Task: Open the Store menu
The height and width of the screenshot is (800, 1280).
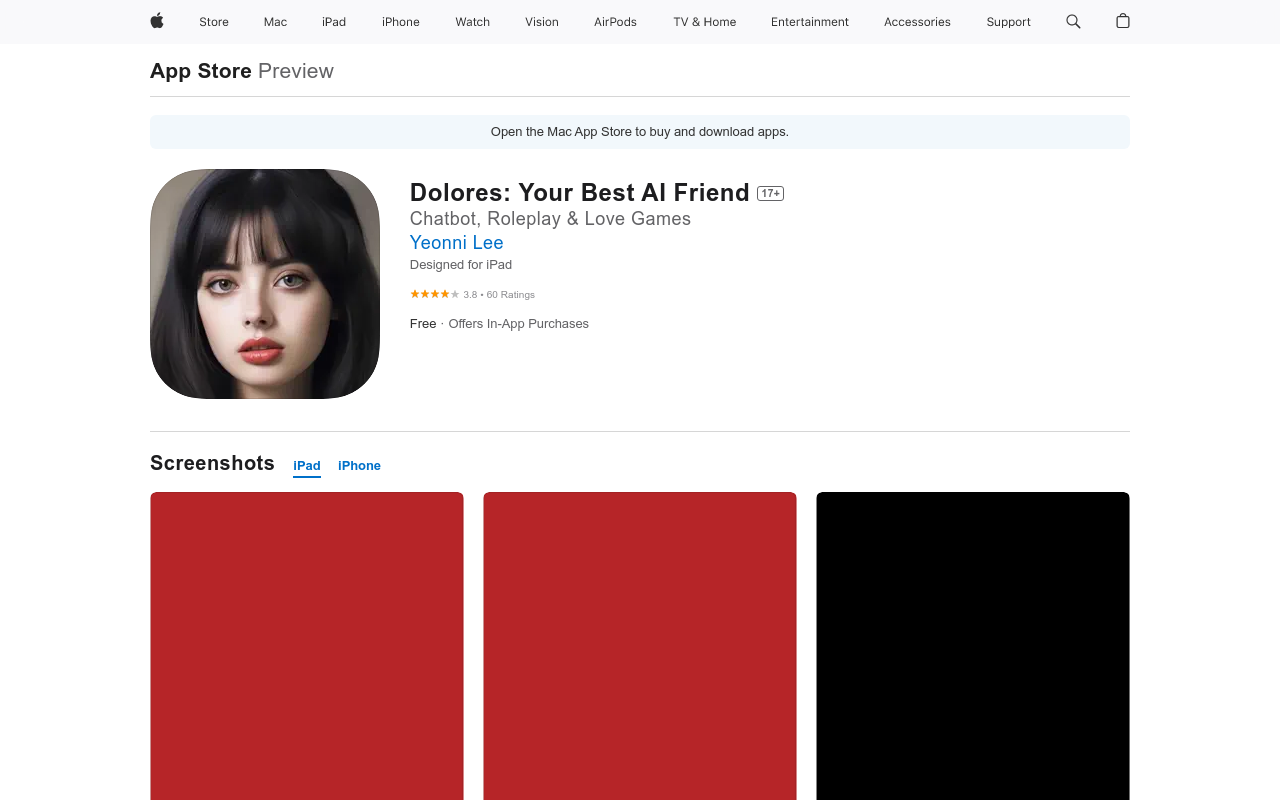Action: (x=214, y=22)
